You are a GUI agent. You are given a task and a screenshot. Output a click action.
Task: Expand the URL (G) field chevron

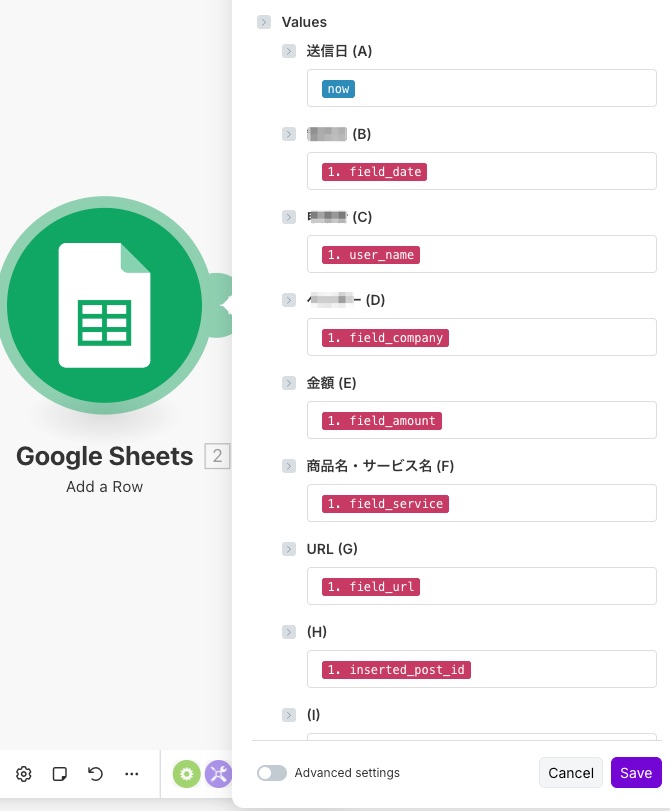[x=289, y=549]
